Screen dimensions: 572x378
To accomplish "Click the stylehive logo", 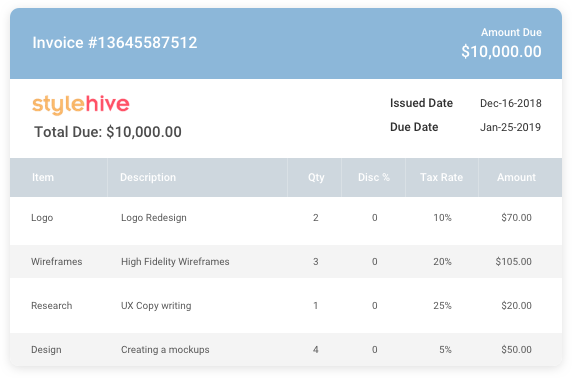I will (81, 105).
